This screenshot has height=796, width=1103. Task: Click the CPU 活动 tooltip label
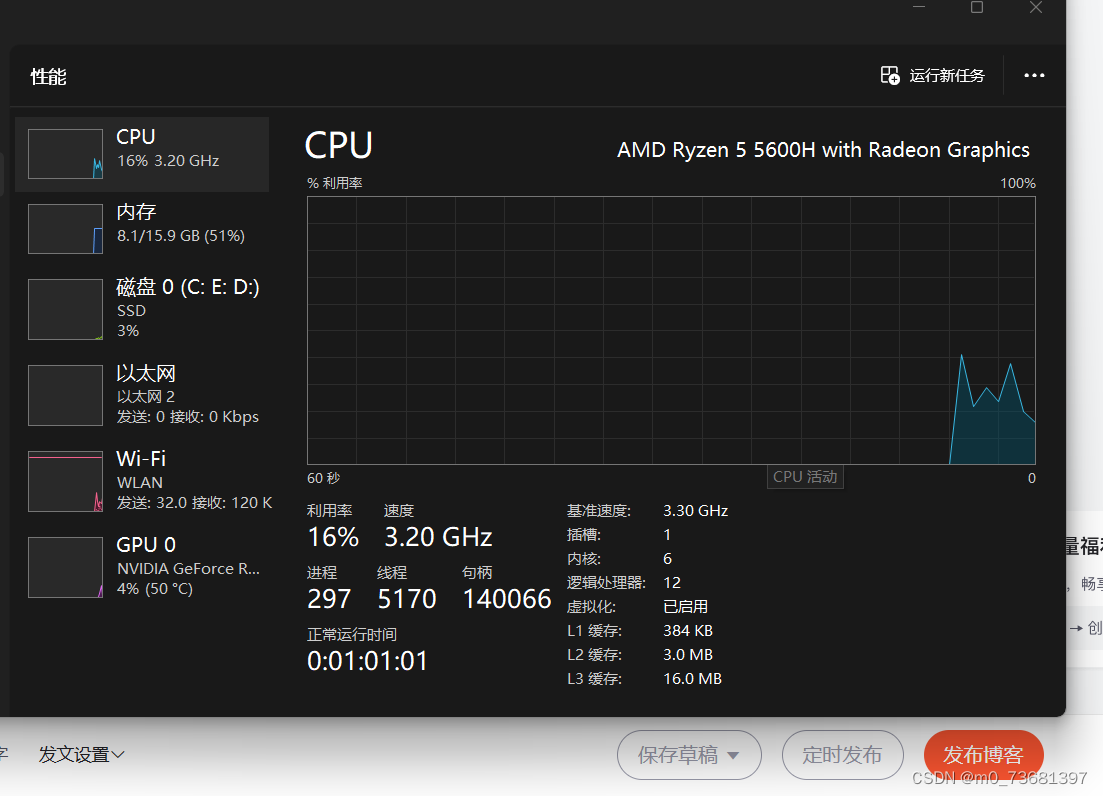click(805, 477)
